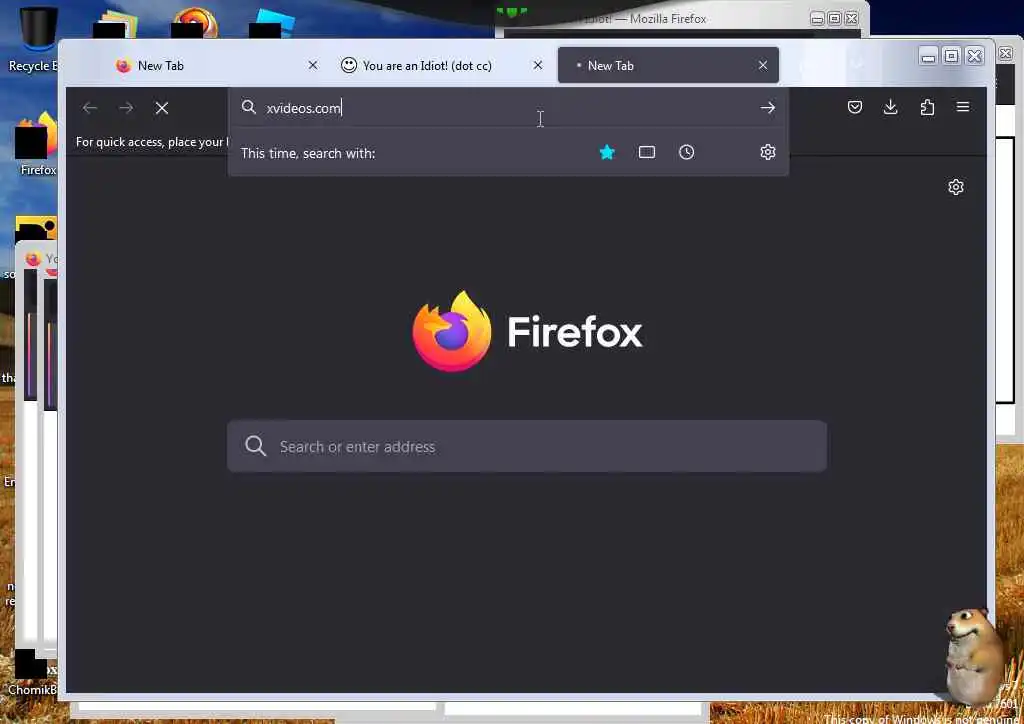The height and width of the screenshot is (724, 1024).
Task: Close the active New Tab tab
Action: pos(763,65)
